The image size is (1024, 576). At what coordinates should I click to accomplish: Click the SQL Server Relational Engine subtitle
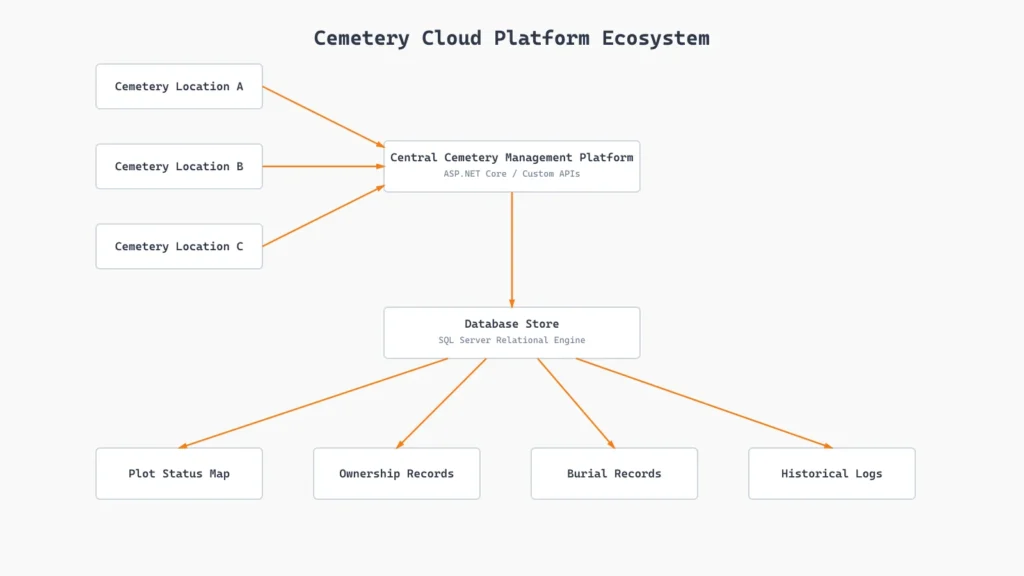512,340
